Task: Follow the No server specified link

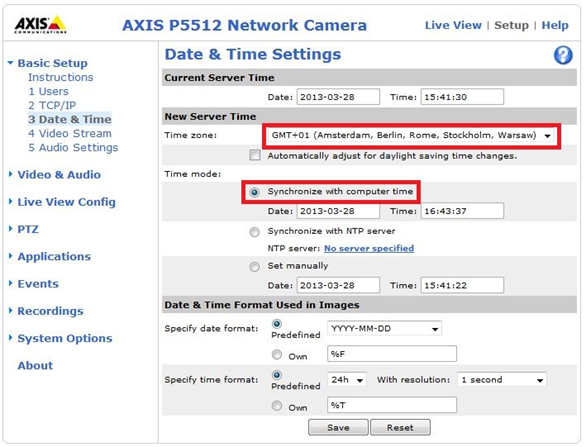Action: (x=369, y=248)
